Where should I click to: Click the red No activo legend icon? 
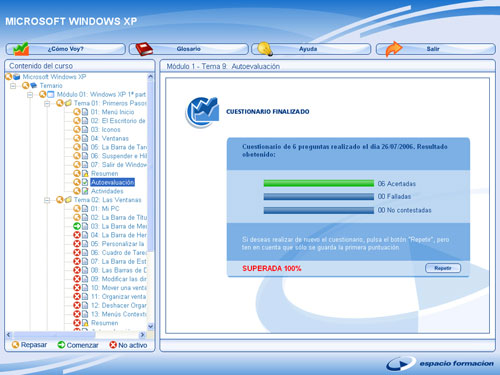coord(113,345)
